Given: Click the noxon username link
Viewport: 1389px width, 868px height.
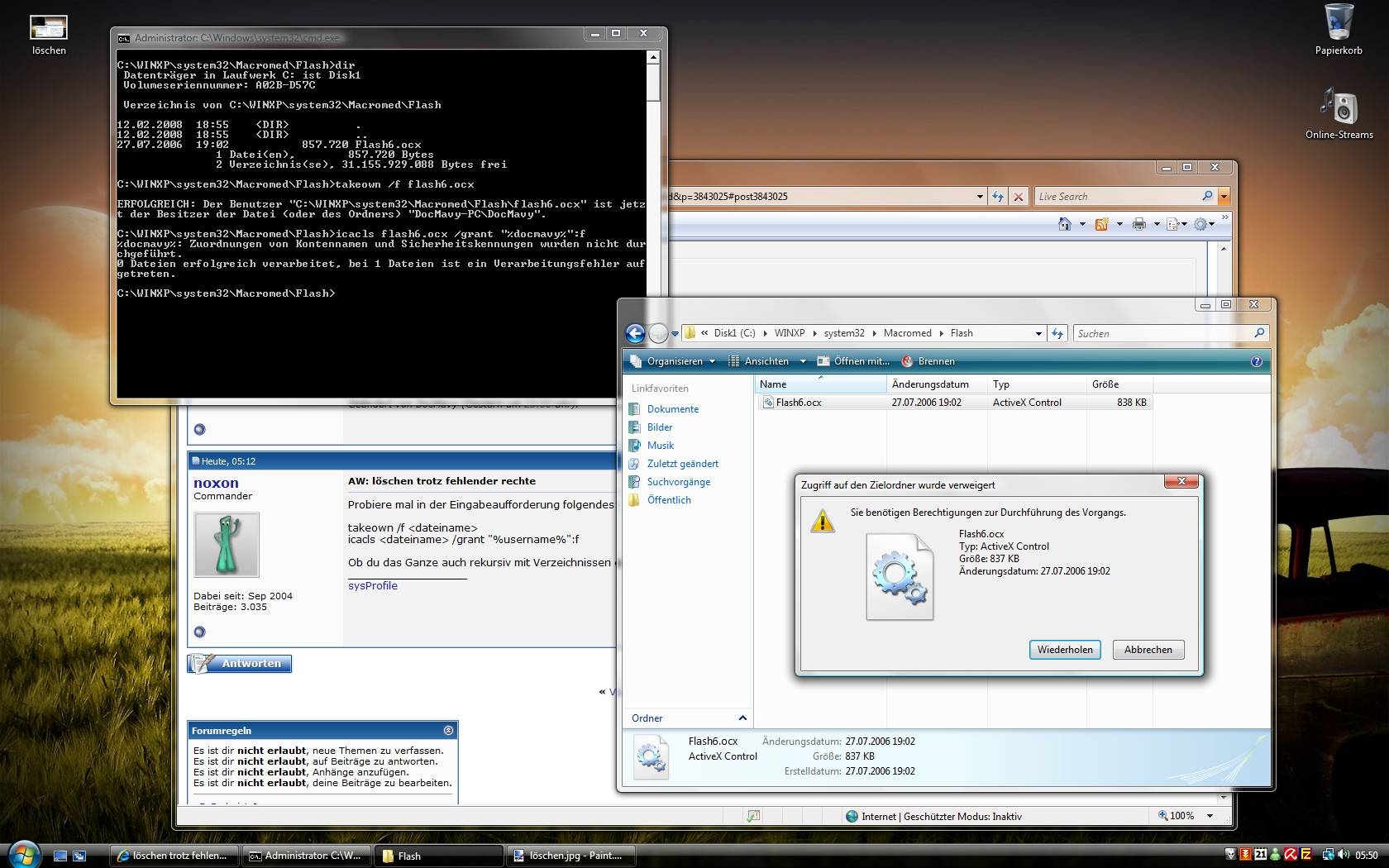Looking at the screenshot, I should (x=216, y=483).
